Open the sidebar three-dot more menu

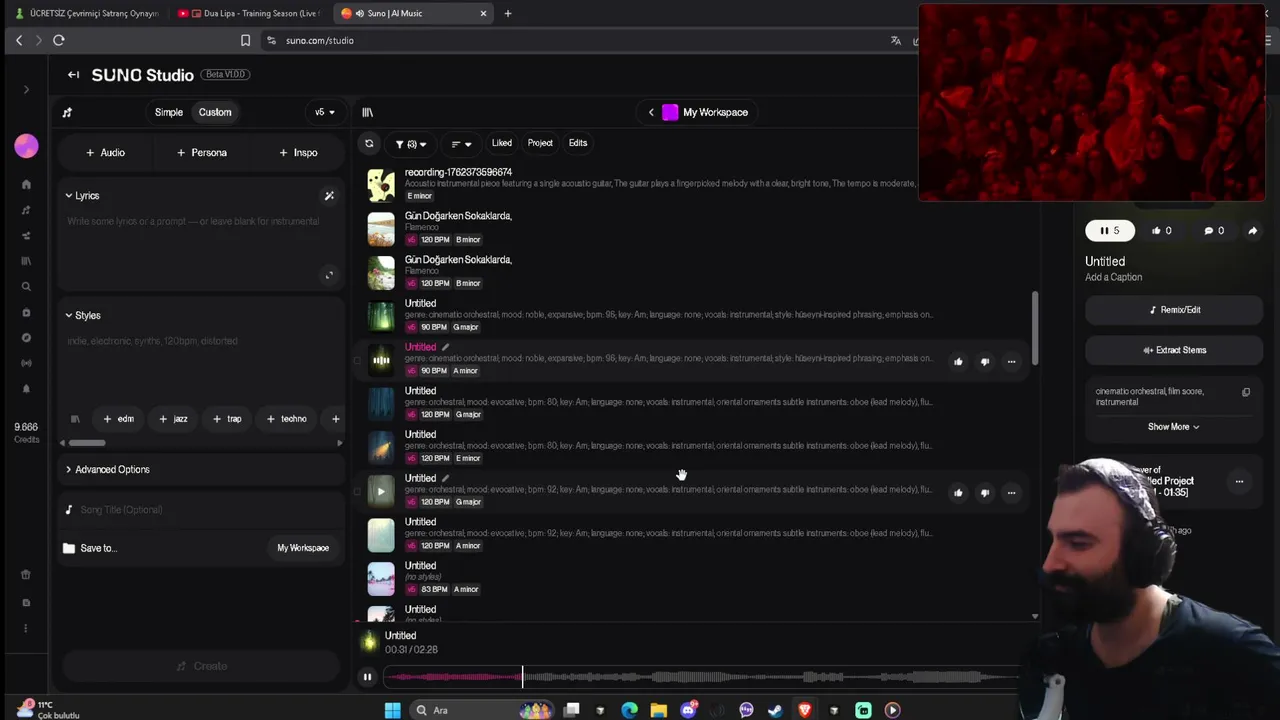[26, 628]
